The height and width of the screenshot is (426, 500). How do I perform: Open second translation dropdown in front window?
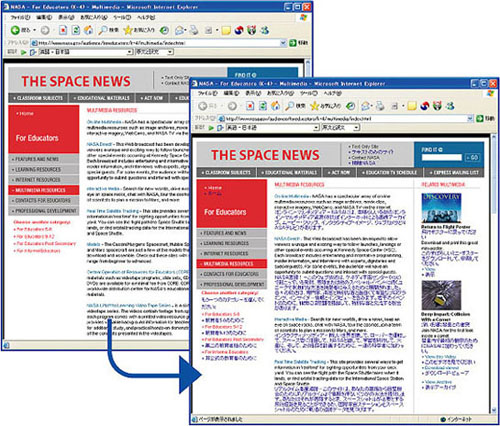click(x=356, y=127)
